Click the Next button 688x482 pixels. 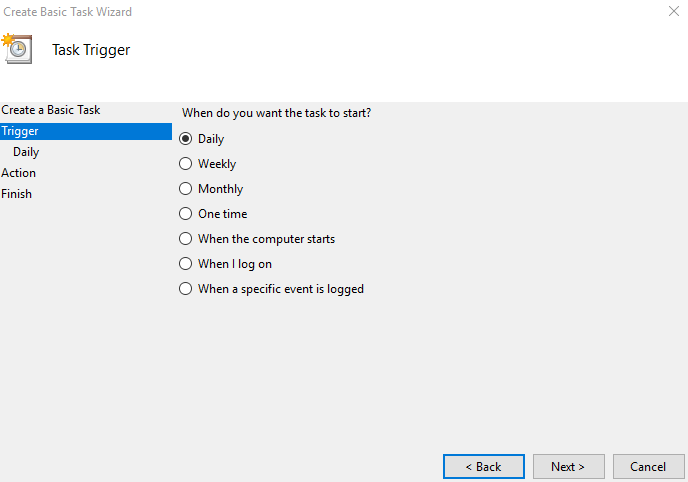(x=569, y=466)
